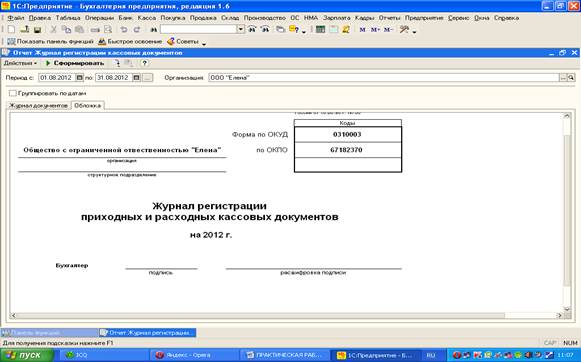Click the Советы button

coord(183,41)
